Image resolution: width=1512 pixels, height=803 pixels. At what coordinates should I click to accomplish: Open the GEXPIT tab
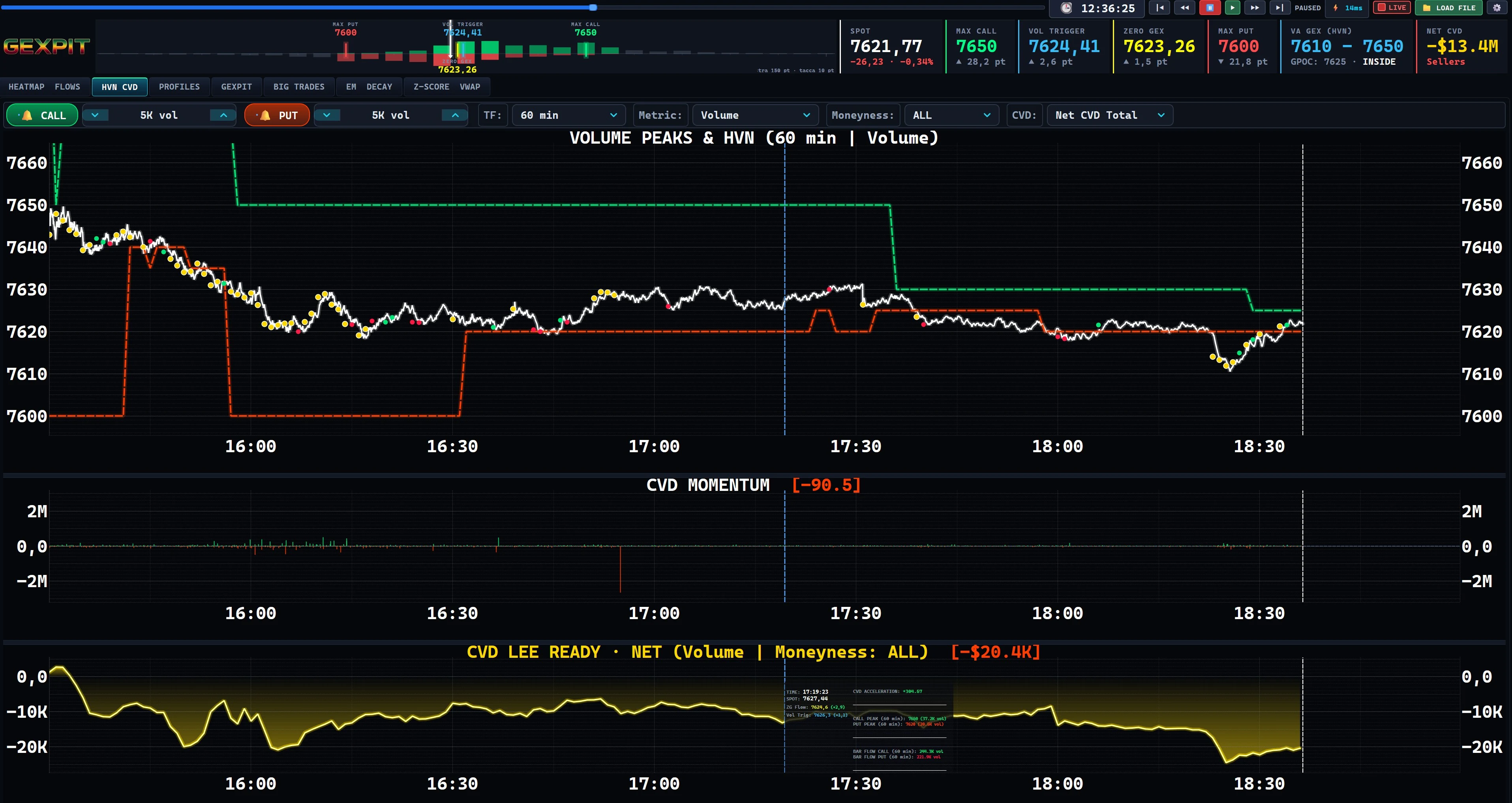pos(236,87)
